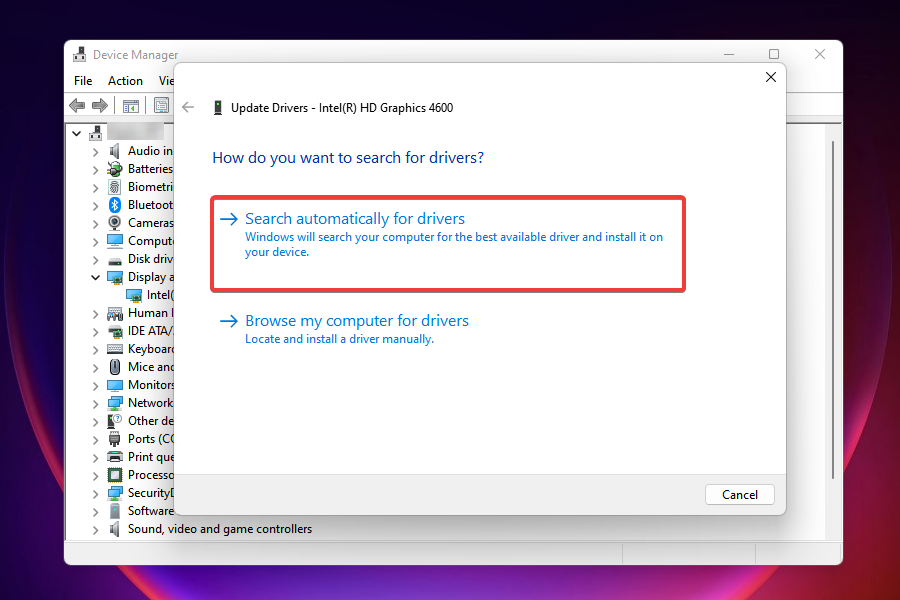Screen dimensions: 900x600
Task: Click the Back toolbar arrow in Device Manager
Action: pos(77,106)
